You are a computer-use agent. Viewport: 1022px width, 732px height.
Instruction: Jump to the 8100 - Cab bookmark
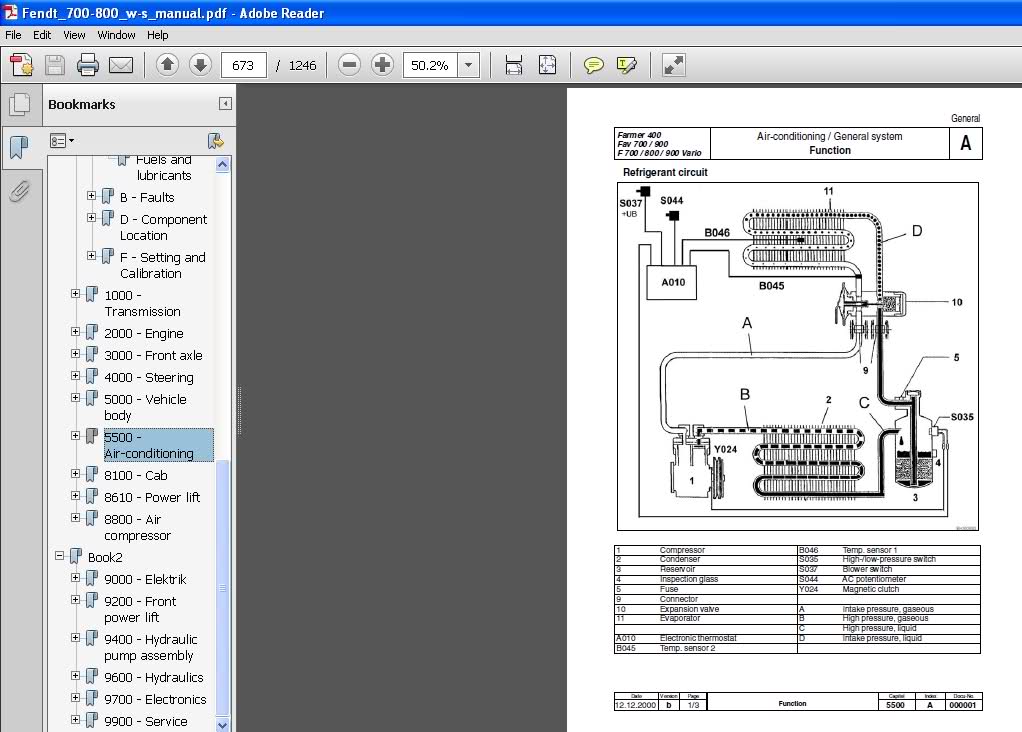tap(135, 475)
